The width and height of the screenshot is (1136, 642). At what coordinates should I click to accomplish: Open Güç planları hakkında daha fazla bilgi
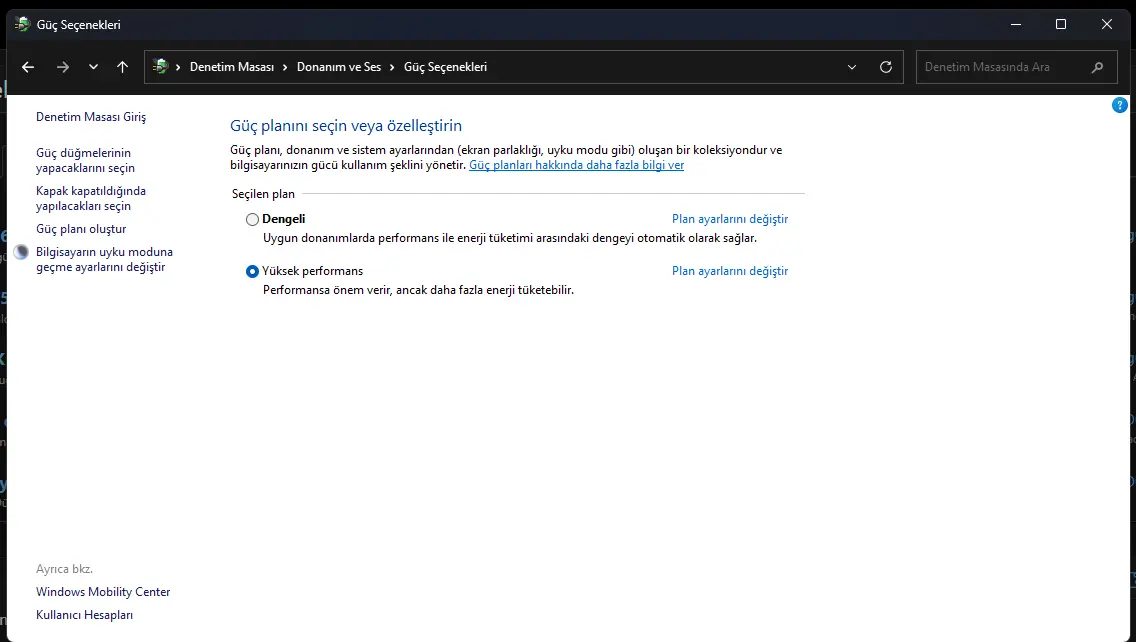pyautogui.click(x=577, y=165)
